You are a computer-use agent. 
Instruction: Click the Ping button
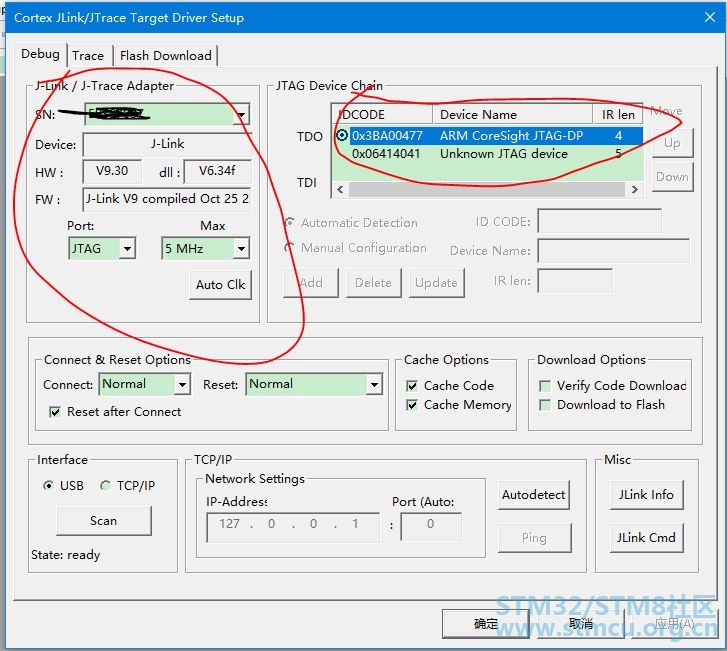pyautogui.click(x=535, y=538)
